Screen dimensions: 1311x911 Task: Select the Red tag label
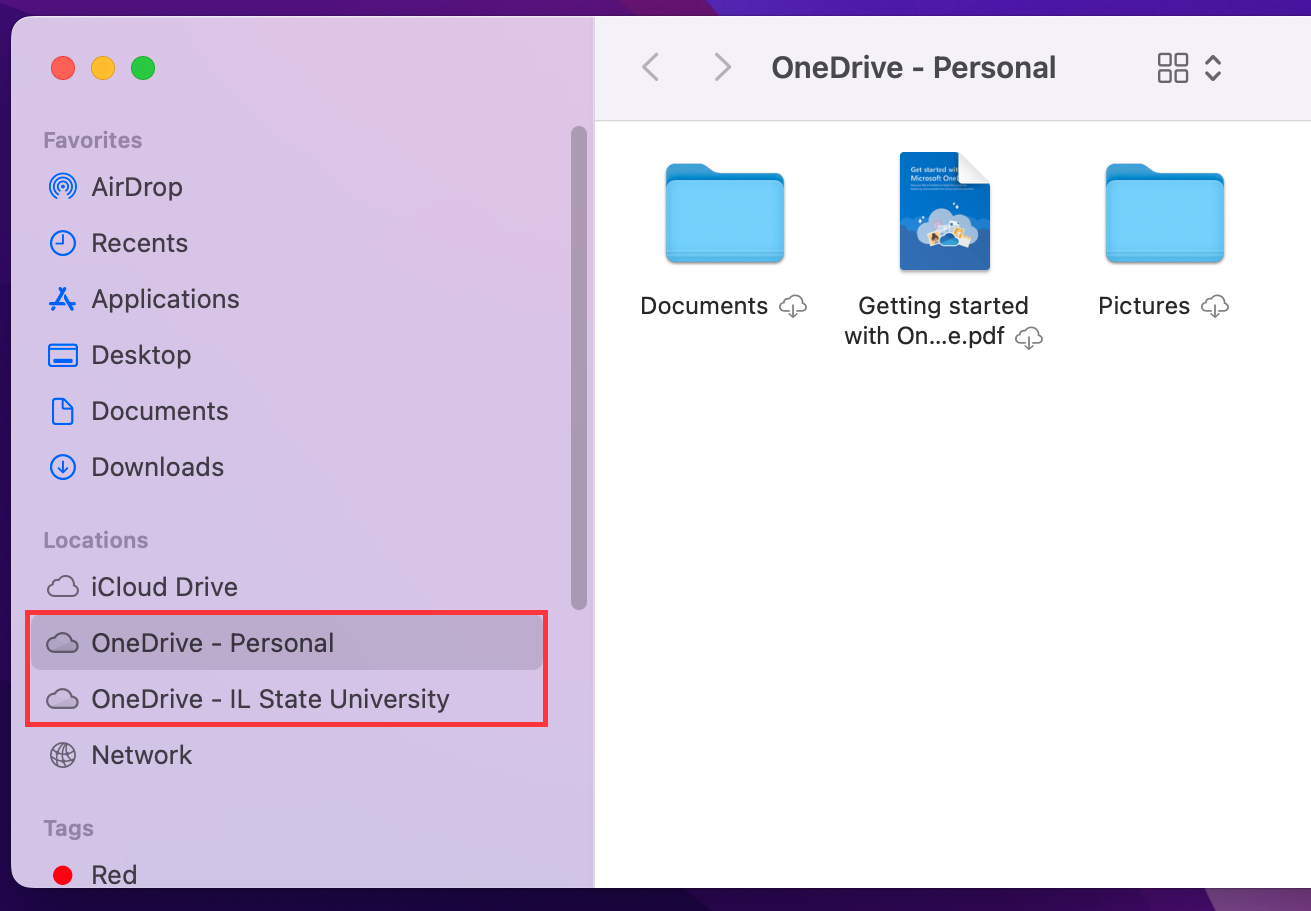(x=114, y=875)
